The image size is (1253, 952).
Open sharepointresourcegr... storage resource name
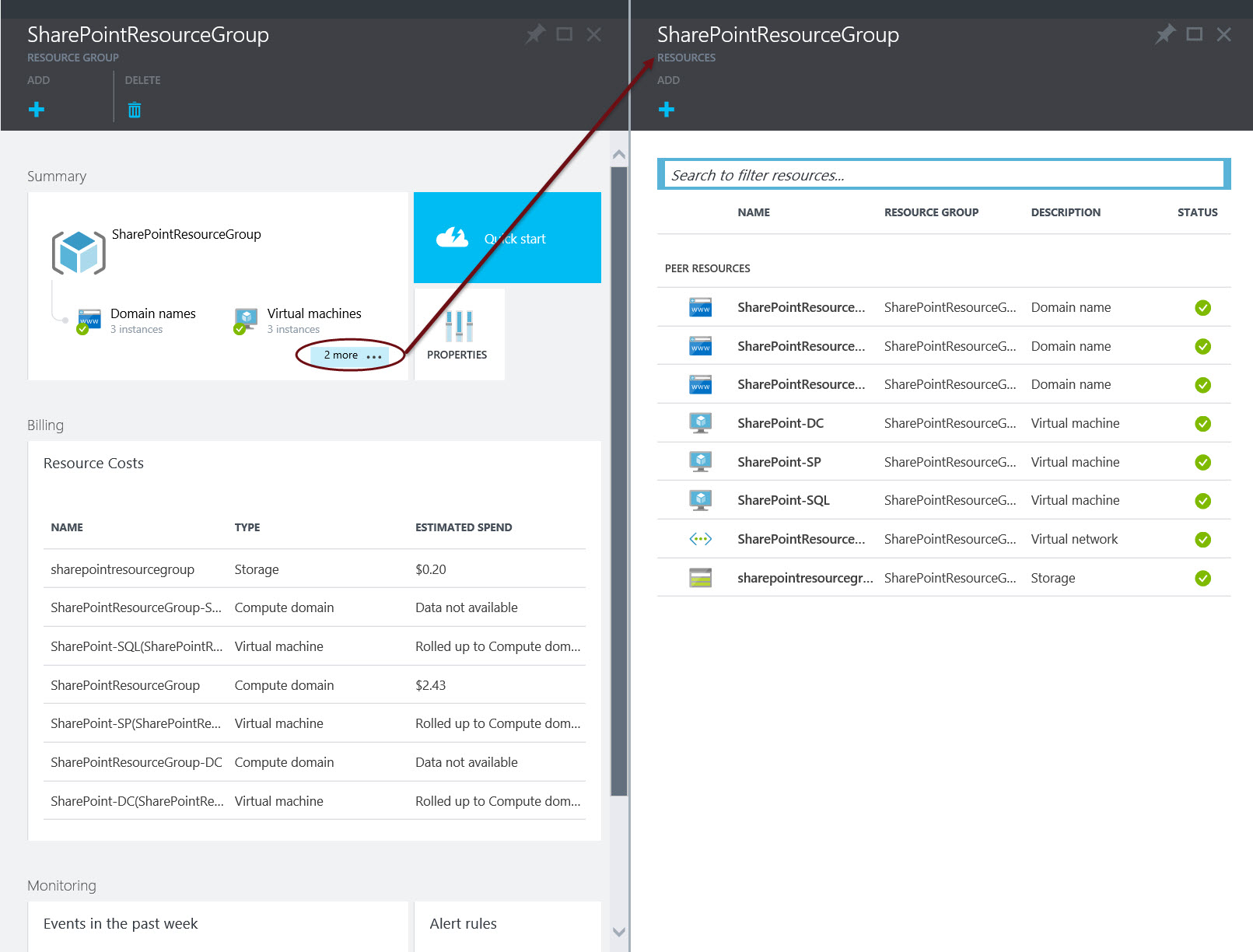(x=805, y=578)
